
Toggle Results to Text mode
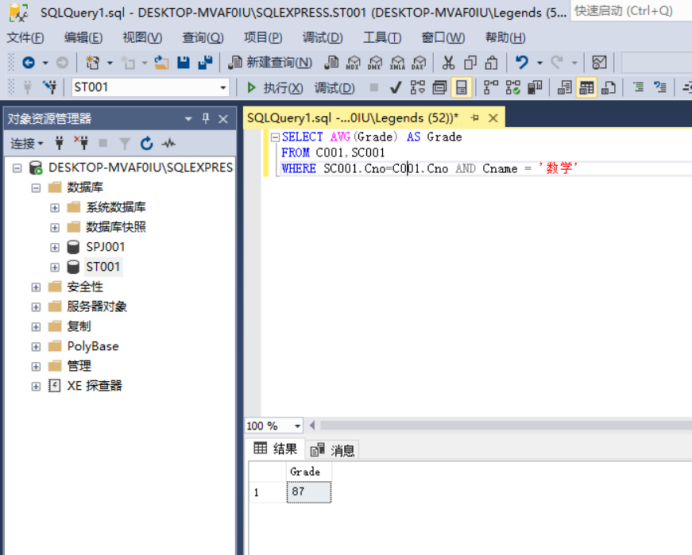click(x=565, y=88)
